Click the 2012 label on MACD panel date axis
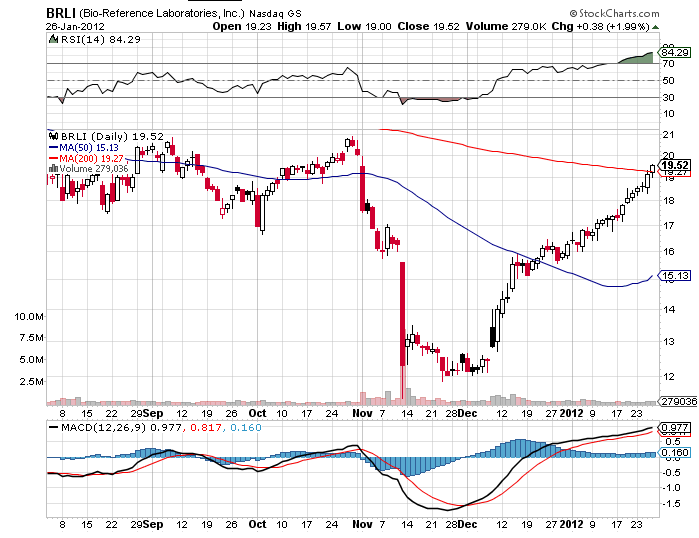The image size is (699, 538). click(572, 524)
